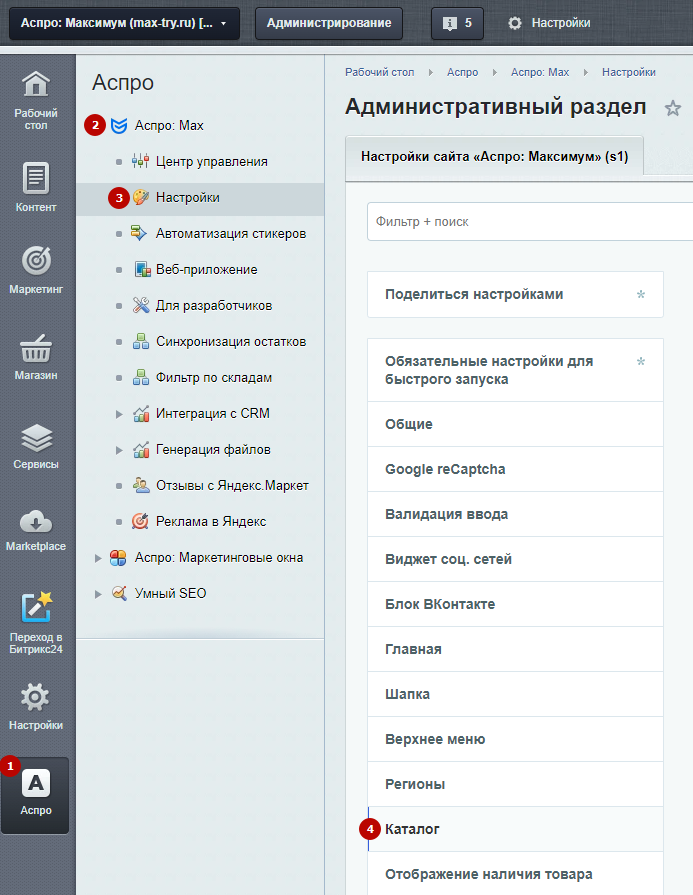Expand the Генерация файлов node
693x895 pixels.
tap(119, 450)
